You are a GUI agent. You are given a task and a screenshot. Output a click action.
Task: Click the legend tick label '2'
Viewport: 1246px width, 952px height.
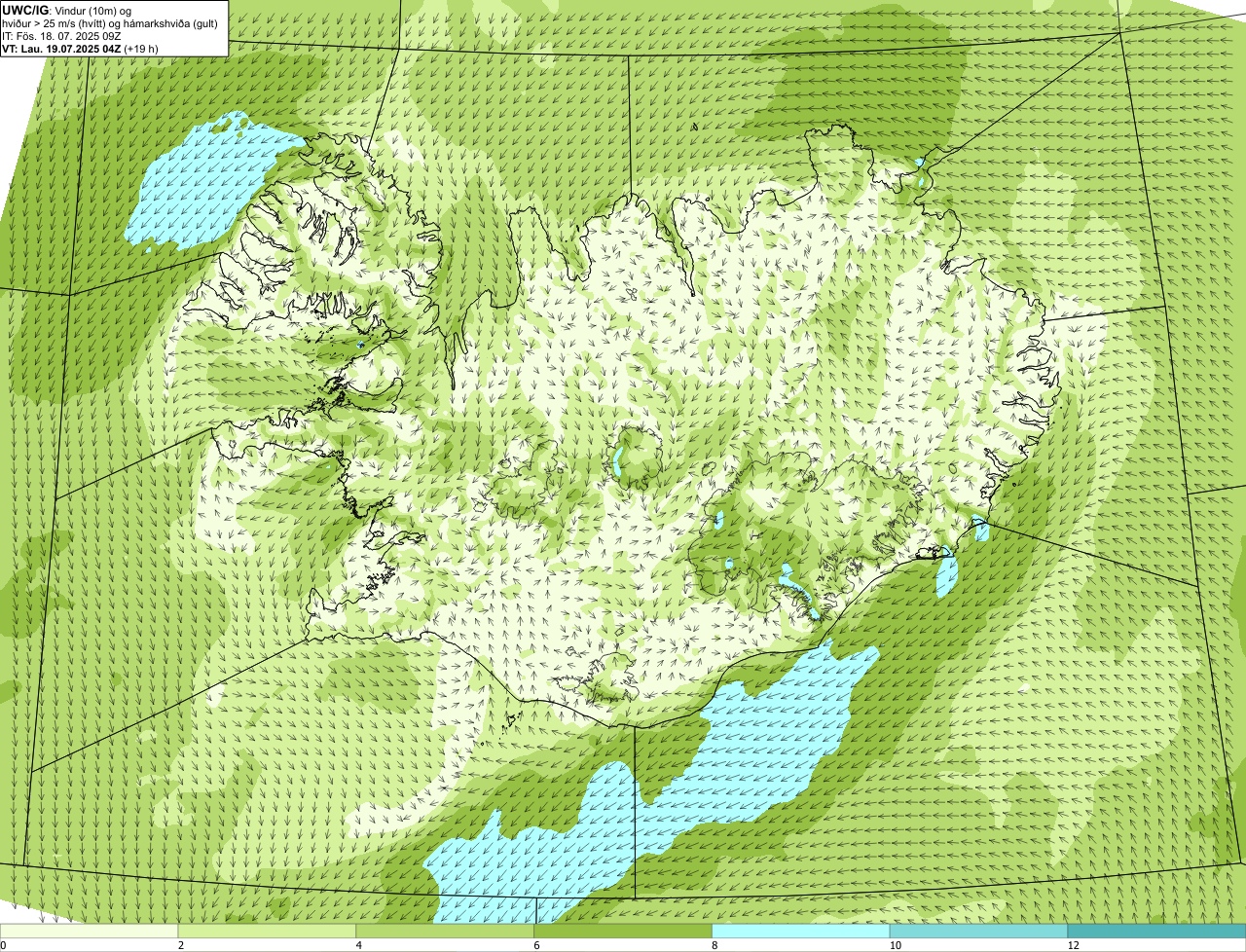(181, 945)
